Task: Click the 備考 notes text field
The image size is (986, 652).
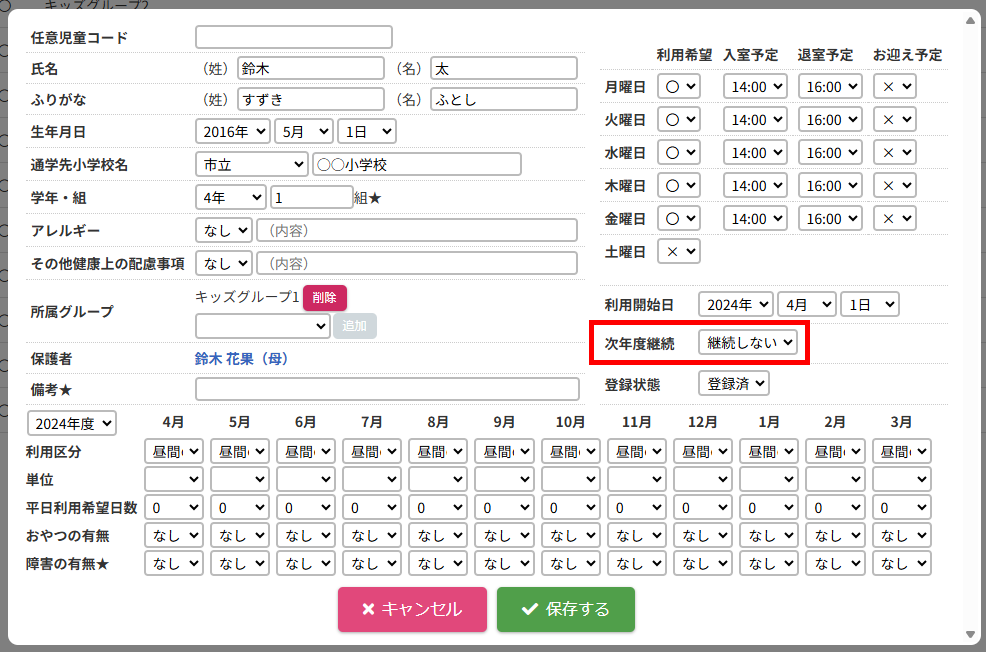Action: click(x=387, y=389)
